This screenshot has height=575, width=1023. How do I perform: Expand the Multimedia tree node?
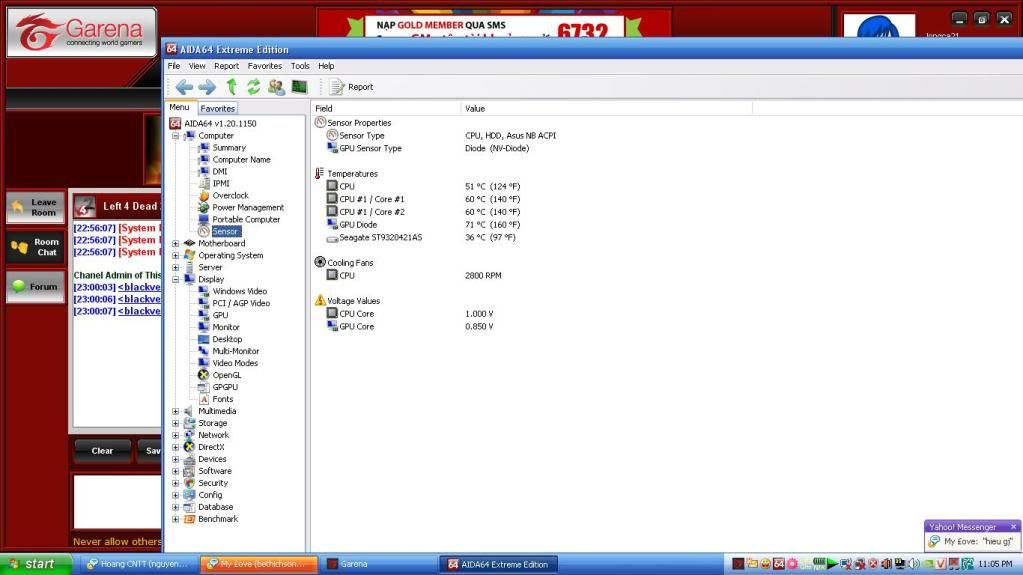coord(176,411)
